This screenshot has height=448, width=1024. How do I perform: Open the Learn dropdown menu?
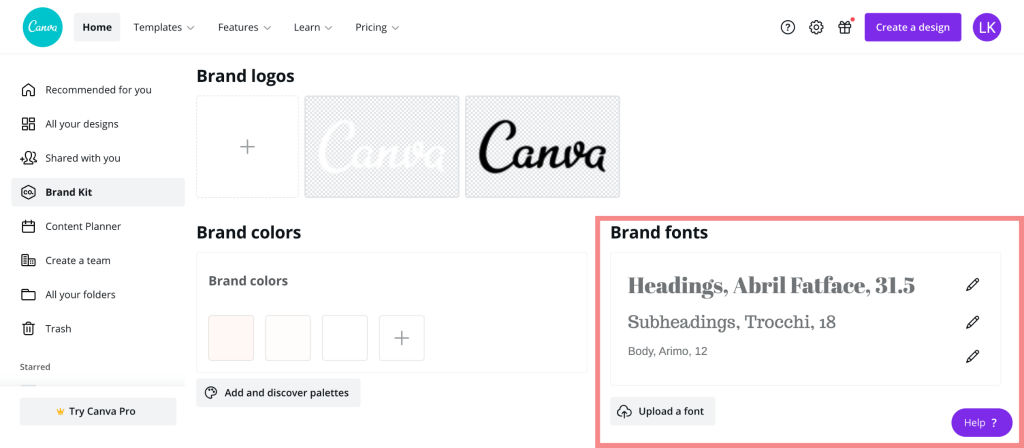pos(313,27)
